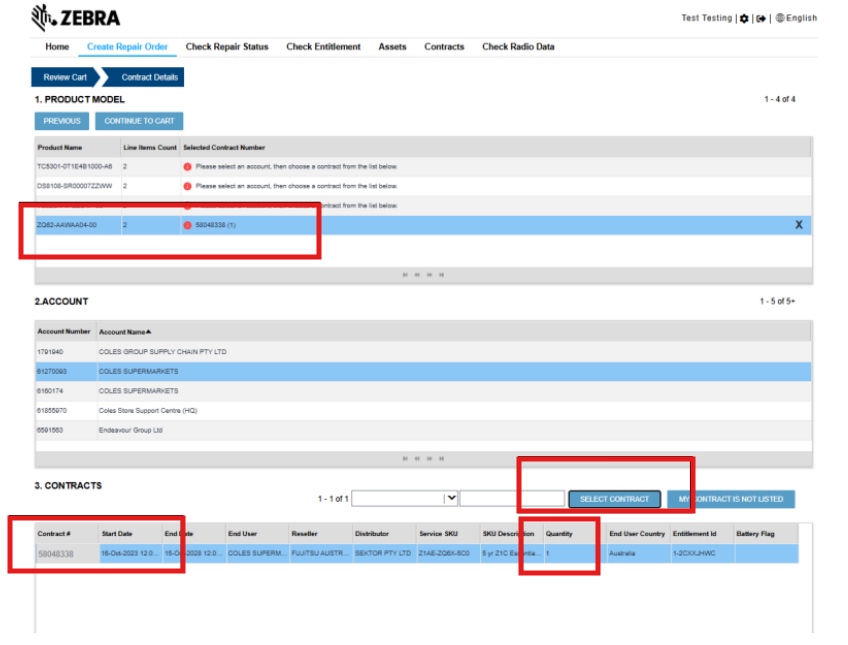
Task: Open the Home menu item
Action: tap(57, 46)
